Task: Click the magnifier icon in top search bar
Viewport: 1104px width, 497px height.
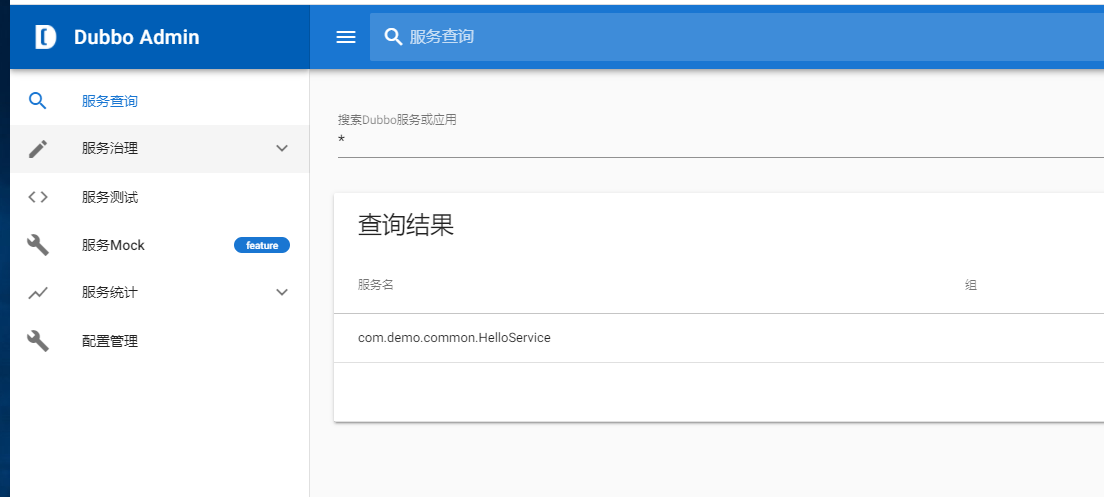Action: click(x=393, y=37)
